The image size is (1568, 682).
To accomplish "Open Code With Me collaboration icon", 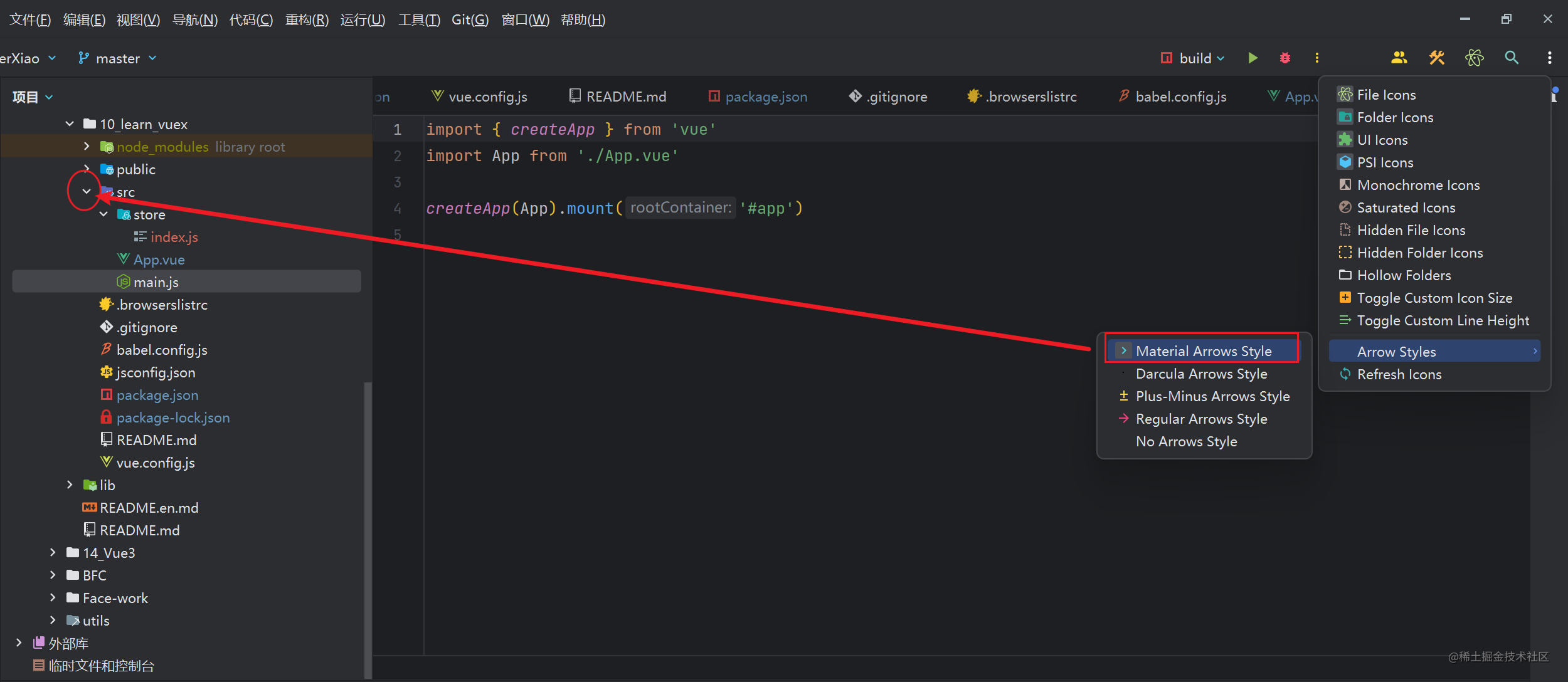I will click(1399, 58).
